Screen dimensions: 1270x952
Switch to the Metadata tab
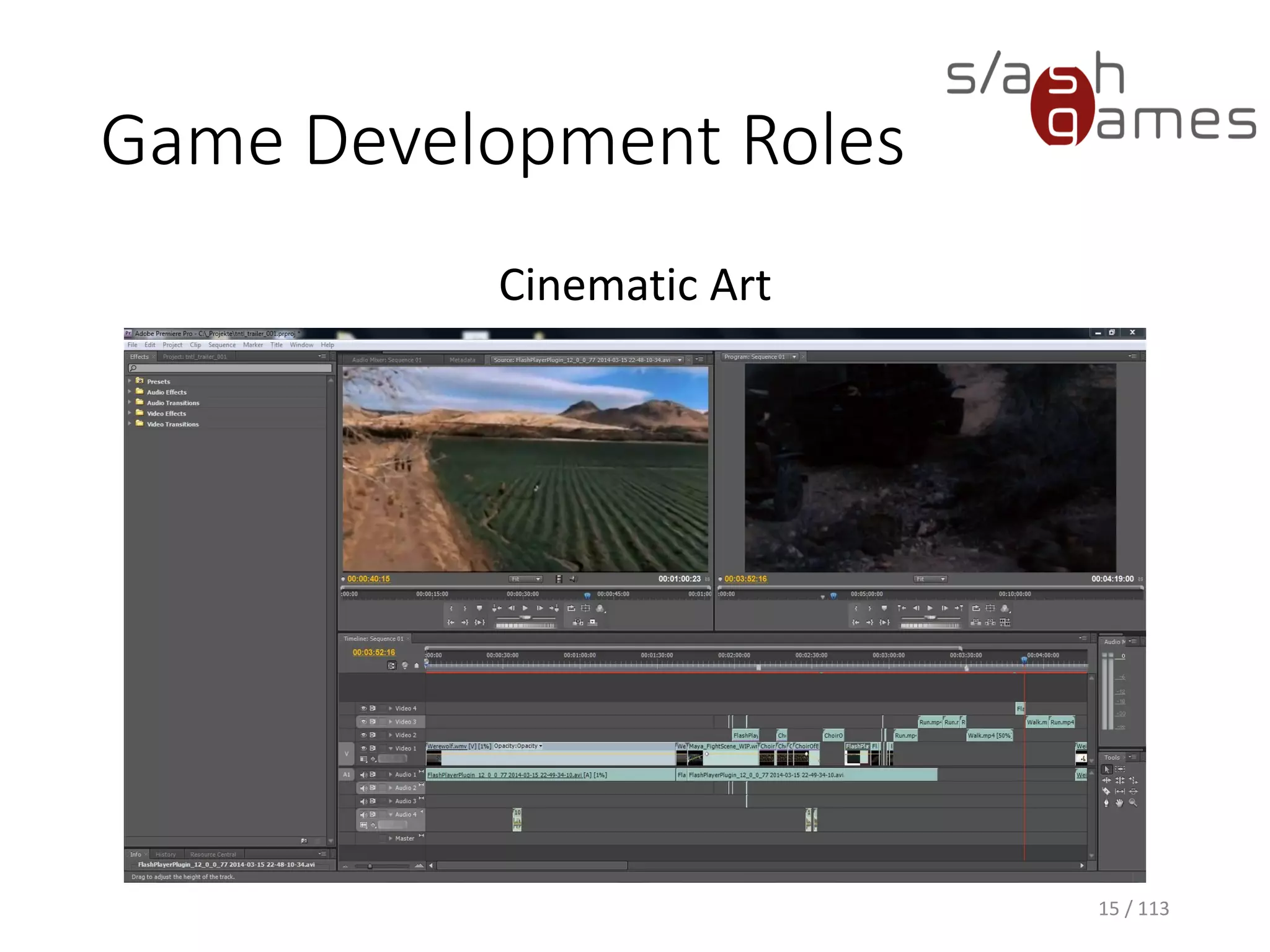[x=463, y=359]
